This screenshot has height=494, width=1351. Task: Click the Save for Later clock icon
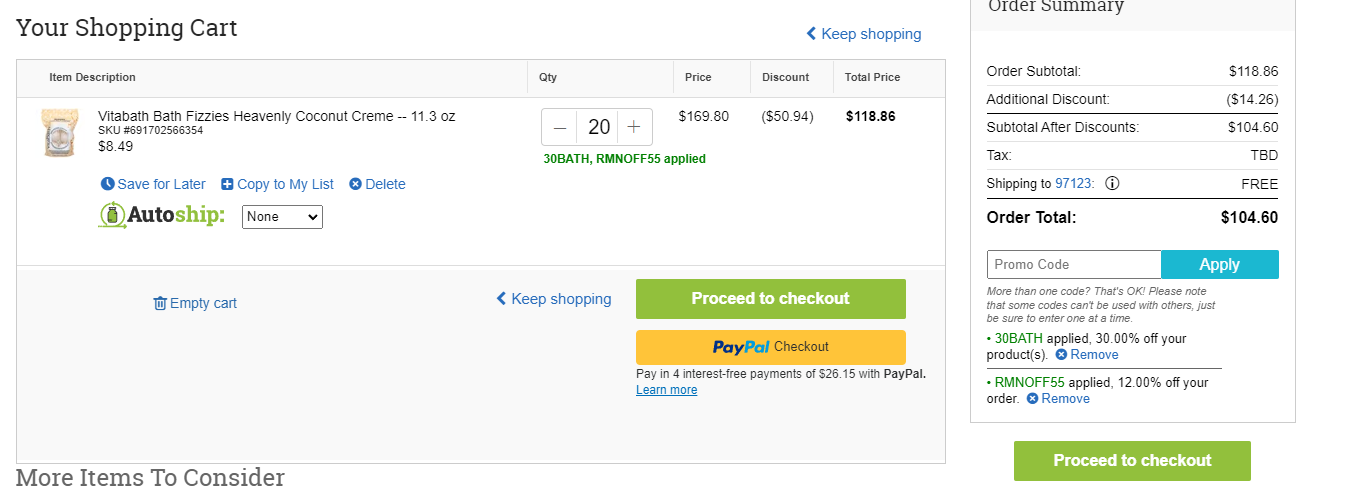point(108,184)
